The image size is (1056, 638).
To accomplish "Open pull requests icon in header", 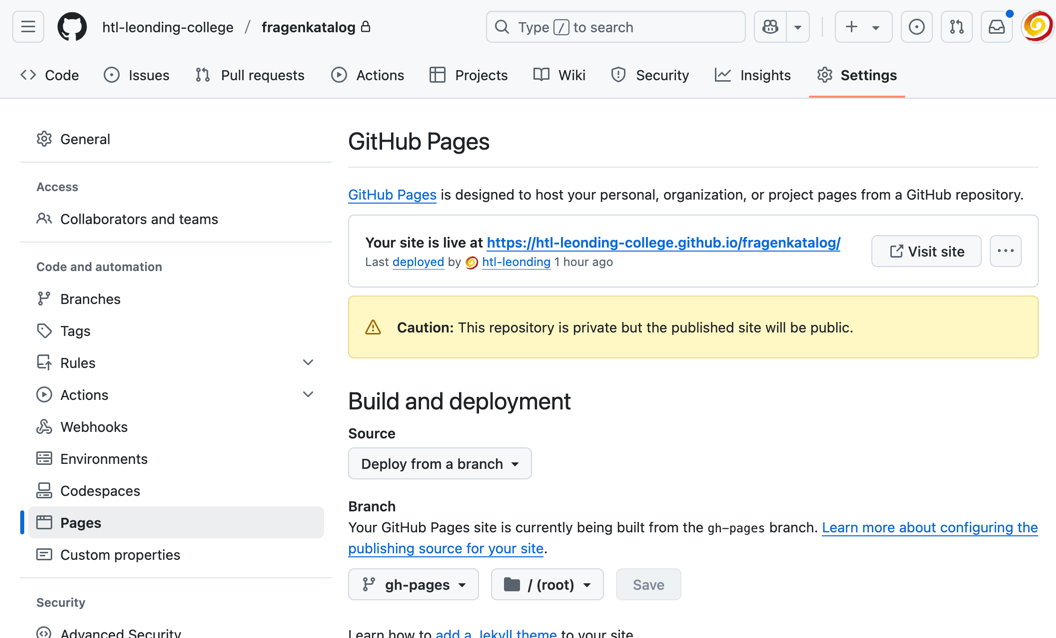I will tap(956, 27).
